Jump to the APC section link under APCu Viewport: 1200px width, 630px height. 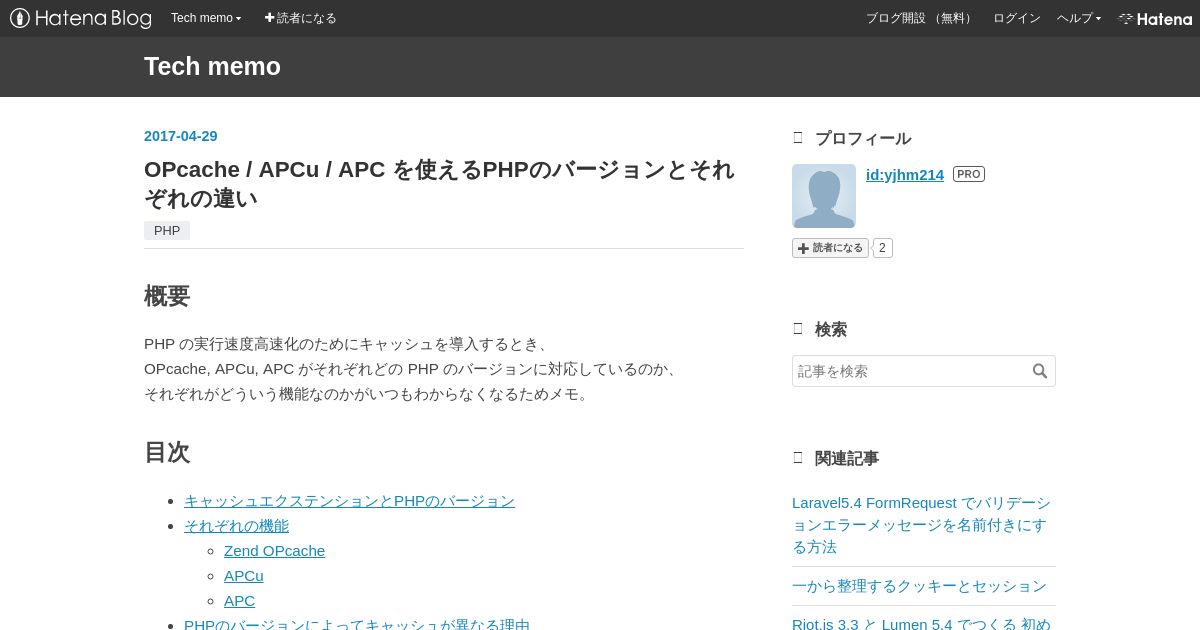click(239, 600)
